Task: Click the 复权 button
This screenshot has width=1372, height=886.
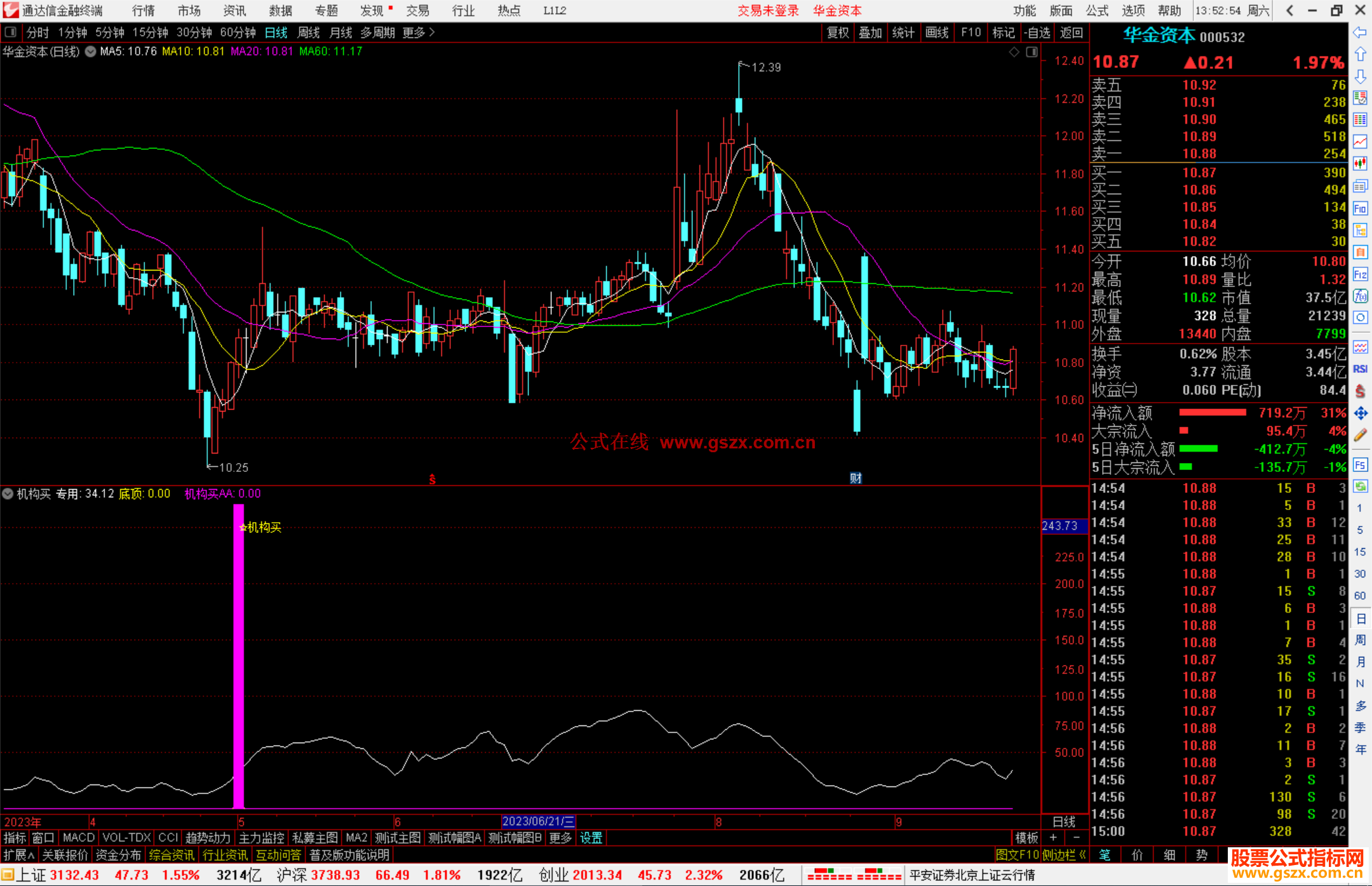Action: [x=837, y=32]
